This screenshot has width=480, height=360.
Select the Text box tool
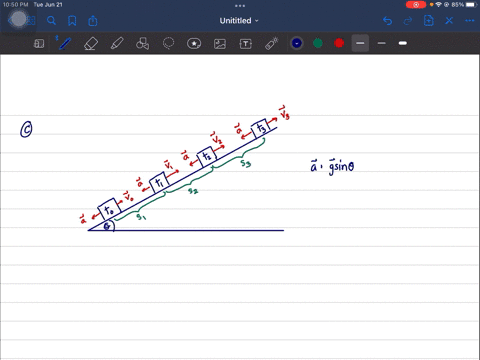pyautogui.click(x=246, y=44)
